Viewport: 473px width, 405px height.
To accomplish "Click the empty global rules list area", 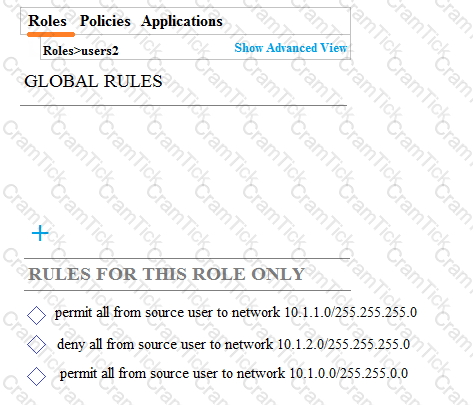I will 183,160.
